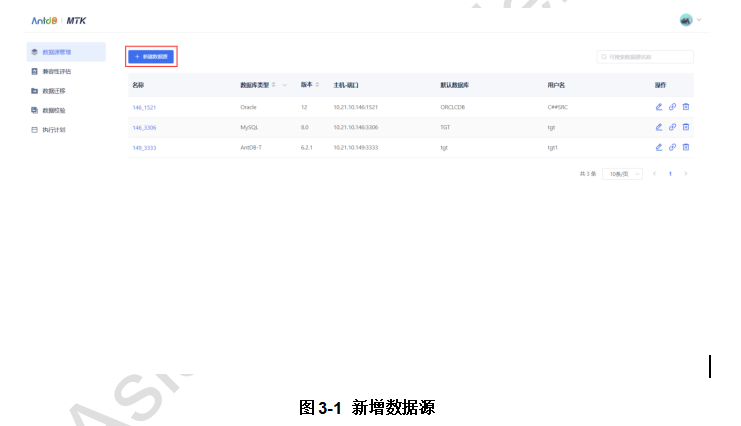Open the 10条/页 page size dropdown
Screen dimensions: 741x426
pyautogui.click(x=622, y=174)
